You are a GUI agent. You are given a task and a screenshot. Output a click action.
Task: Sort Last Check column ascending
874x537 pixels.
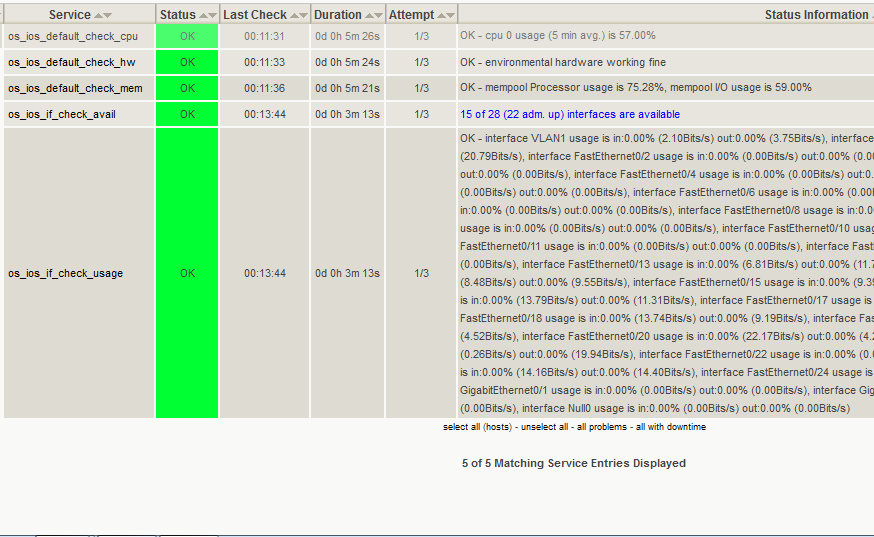pos(294,16)
